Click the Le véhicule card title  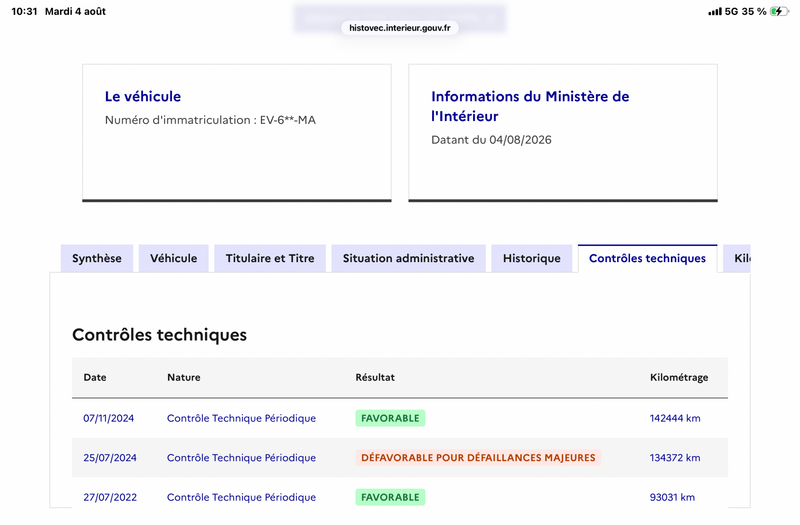pyautogui.click(x=143, y=96)
